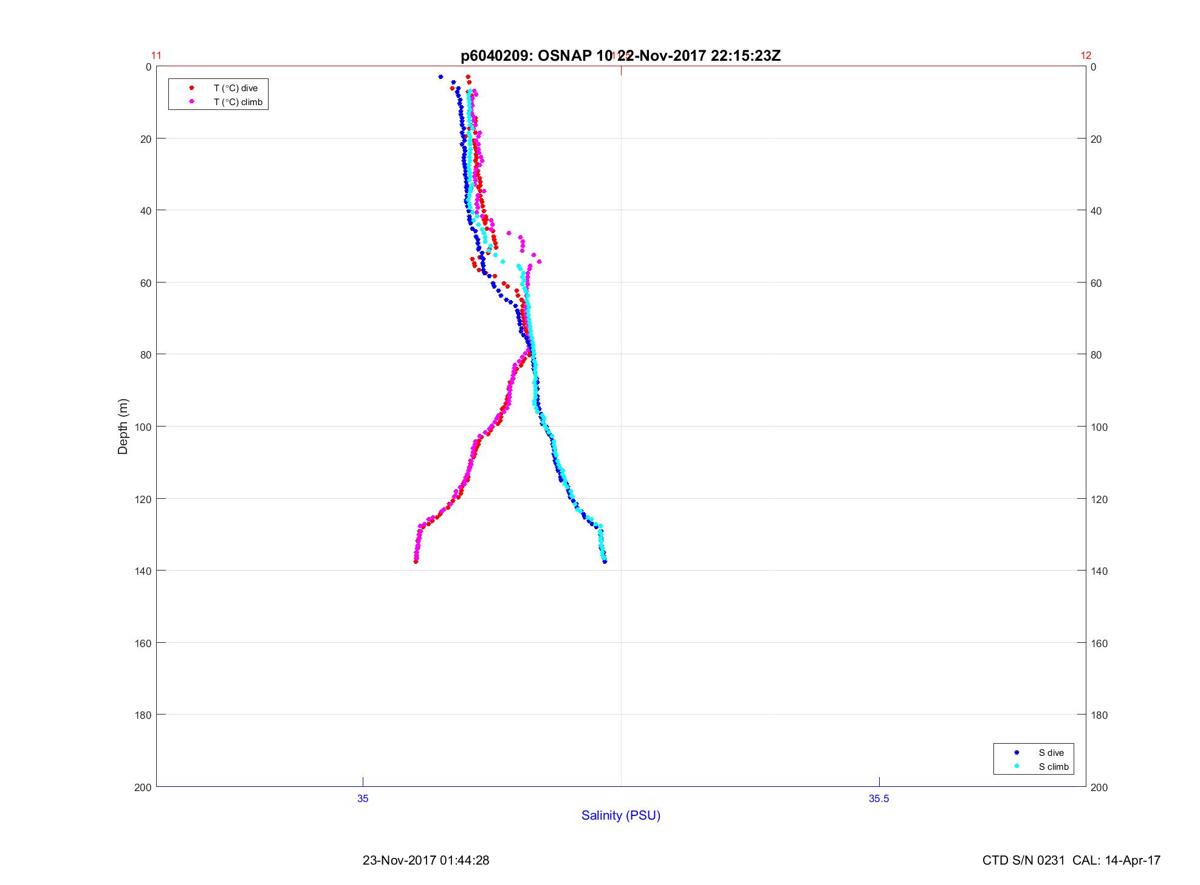Viewport: 1200px width, 885px height.
Task: Click the cyan marker beside 'S climb'
Action: tap(1016, 766)
